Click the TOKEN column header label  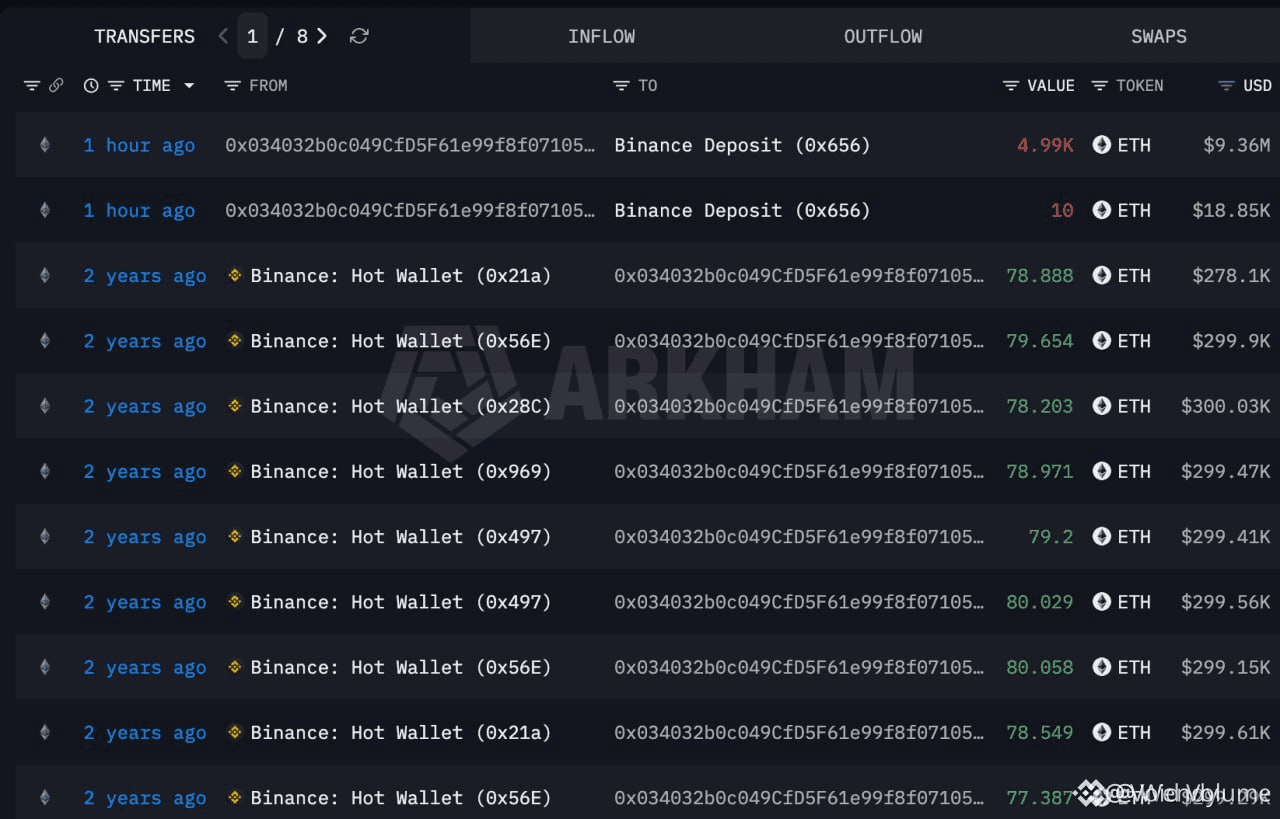pyautogui.click(x=1140, y=86)
